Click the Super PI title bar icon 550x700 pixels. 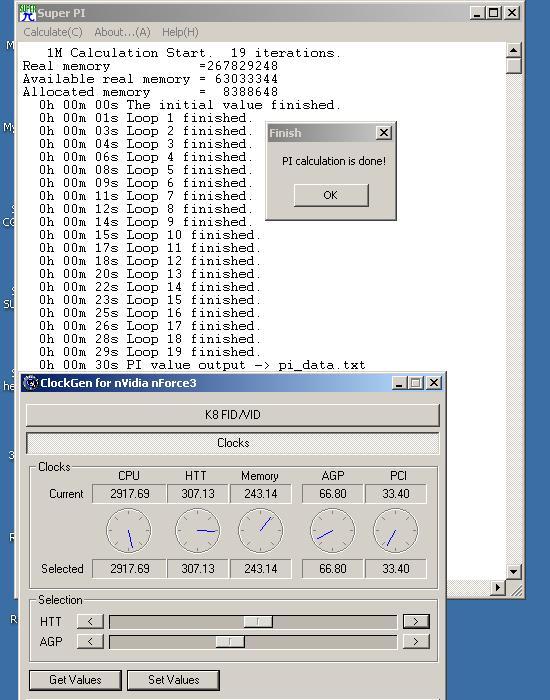click(27, 13)
